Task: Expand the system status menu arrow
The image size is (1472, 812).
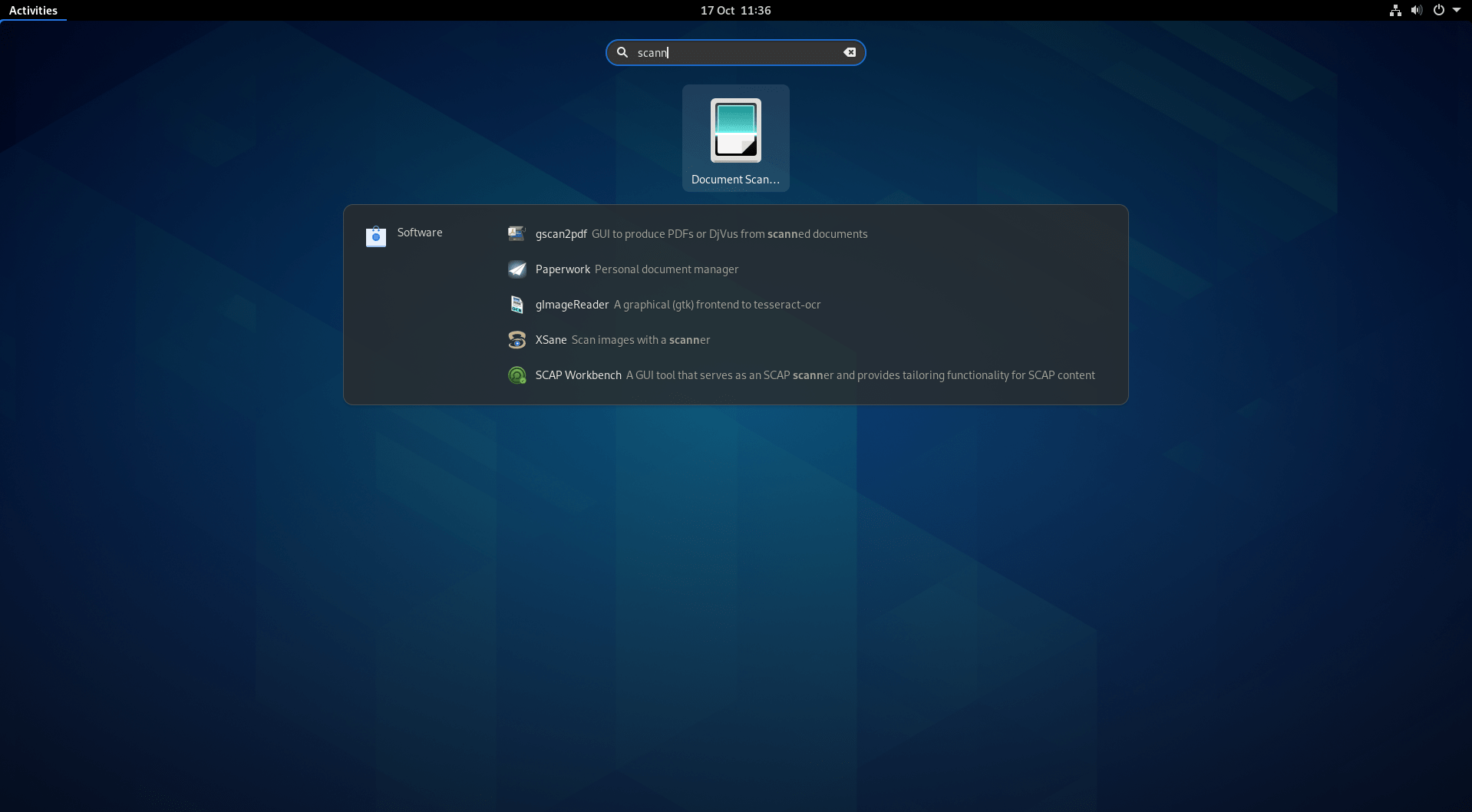Action: [1457, 10]
